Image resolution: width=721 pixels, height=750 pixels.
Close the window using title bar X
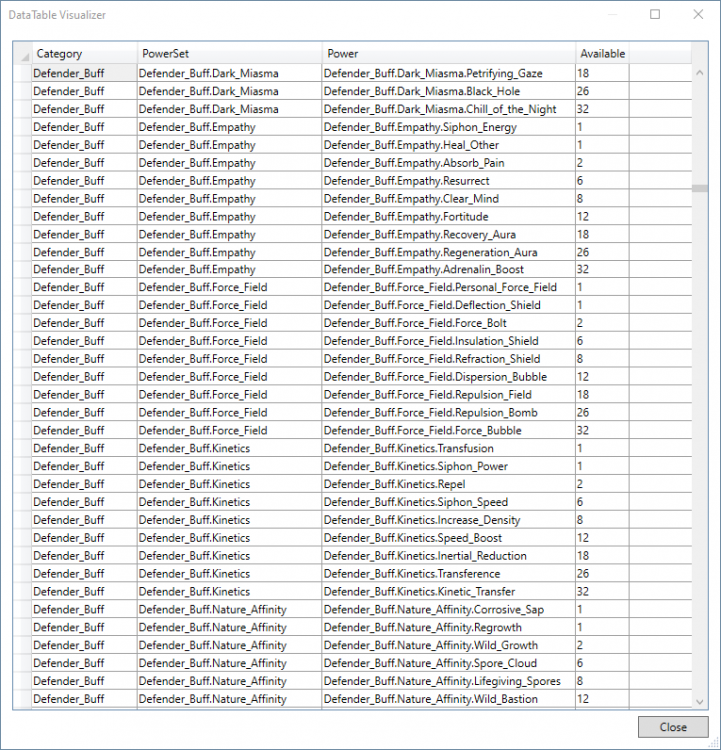(x=698, y=15)
